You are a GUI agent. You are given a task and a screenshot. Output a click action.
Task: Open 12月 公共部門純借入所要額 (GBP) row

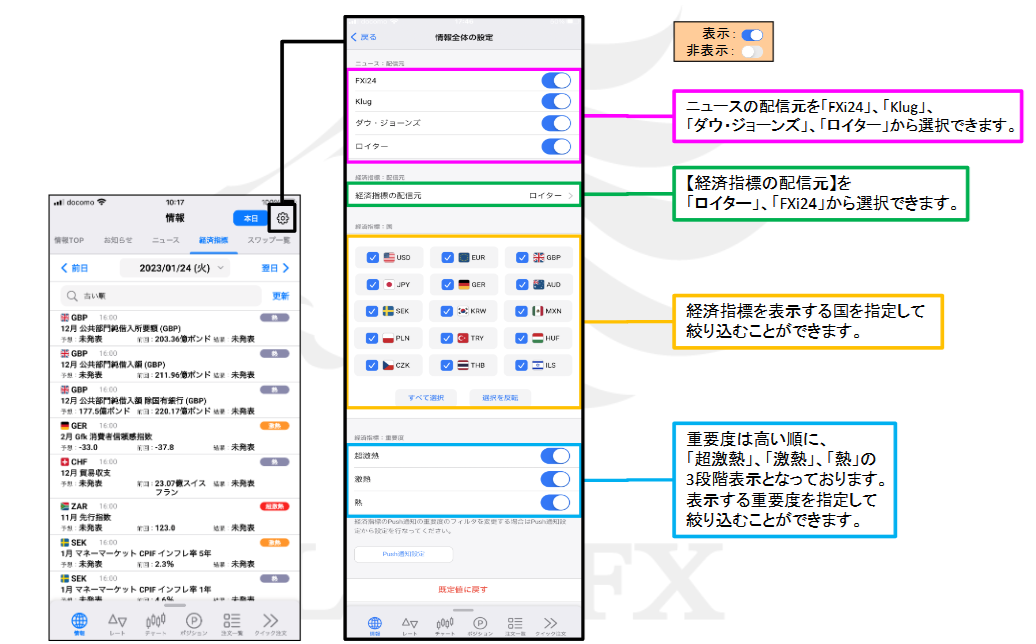point(175,328)
